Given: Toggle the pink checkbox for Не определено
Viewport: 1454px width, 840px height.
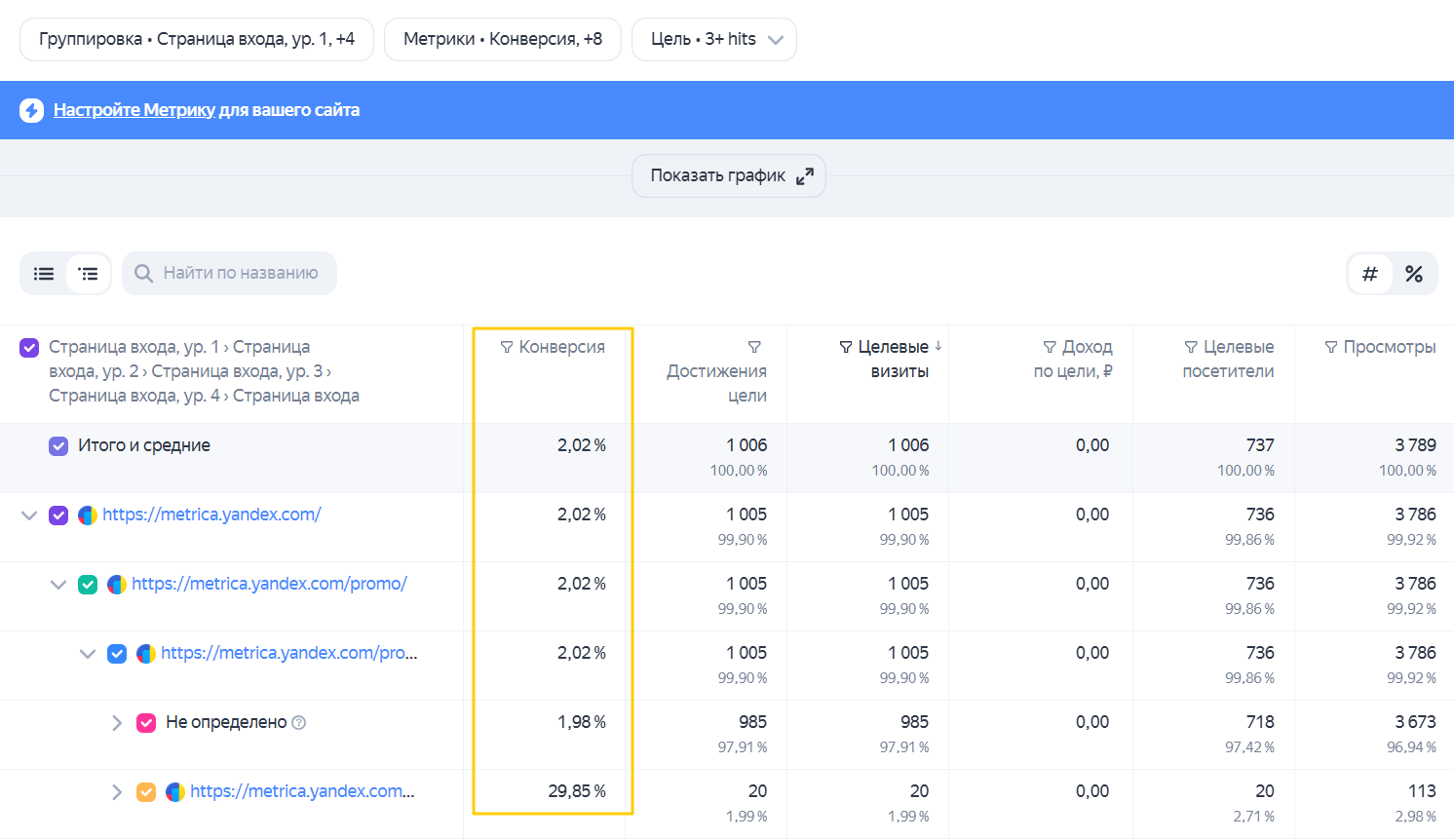Looking at the screenshot, I should coord(146,723).
